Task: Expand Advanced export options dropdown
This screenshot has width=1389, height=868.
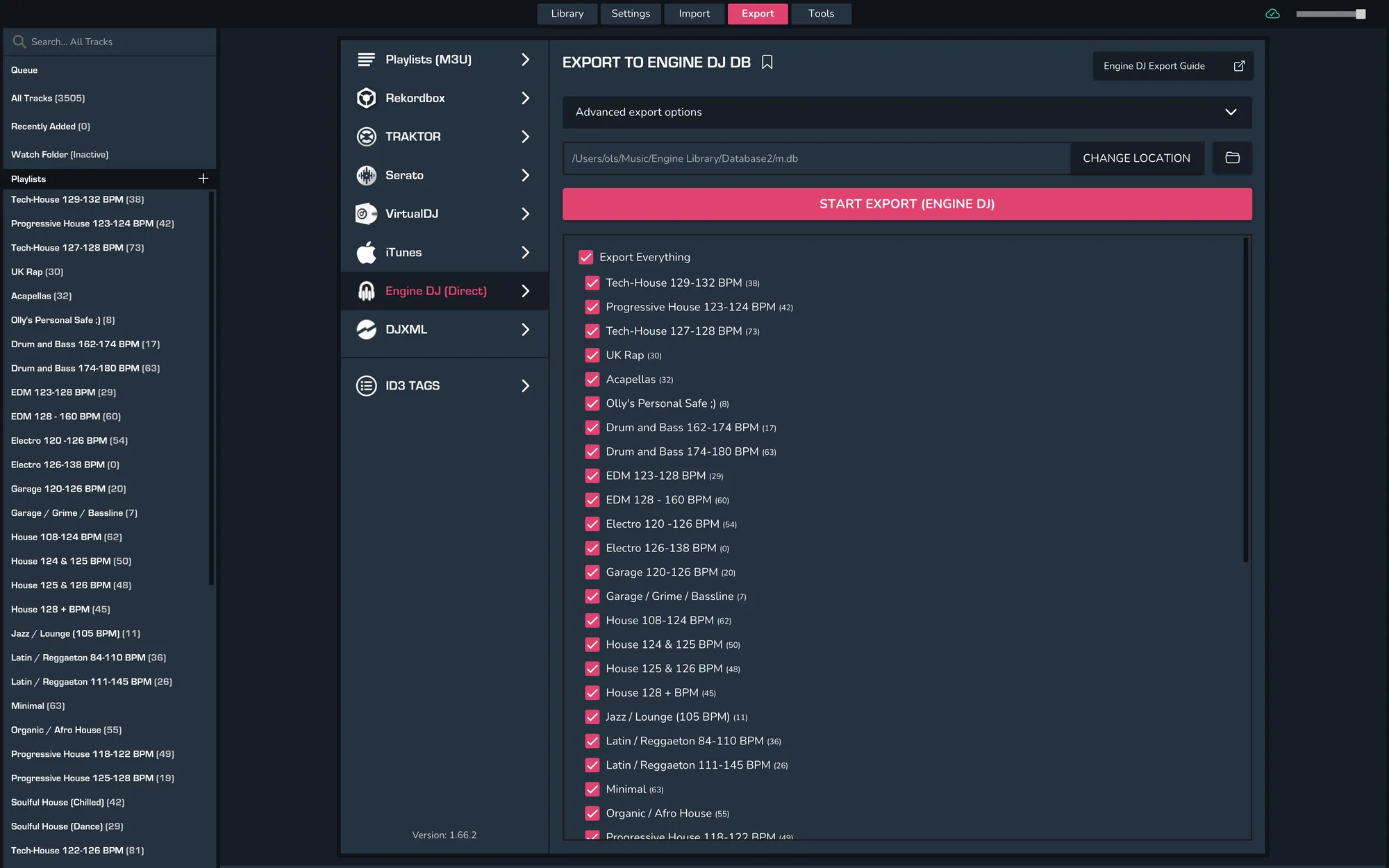Action: (1230, 112)
